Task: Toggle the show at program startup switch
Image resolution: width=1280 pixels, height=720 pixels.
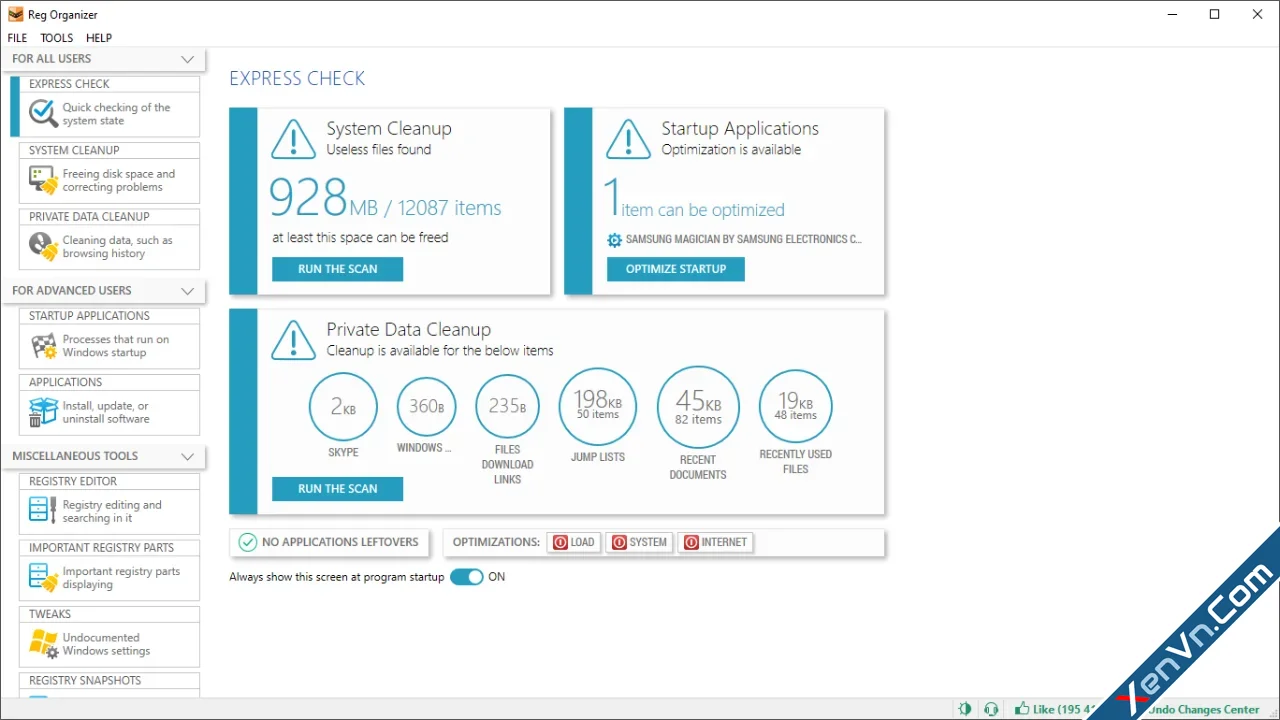Action: tap(467, 577)
